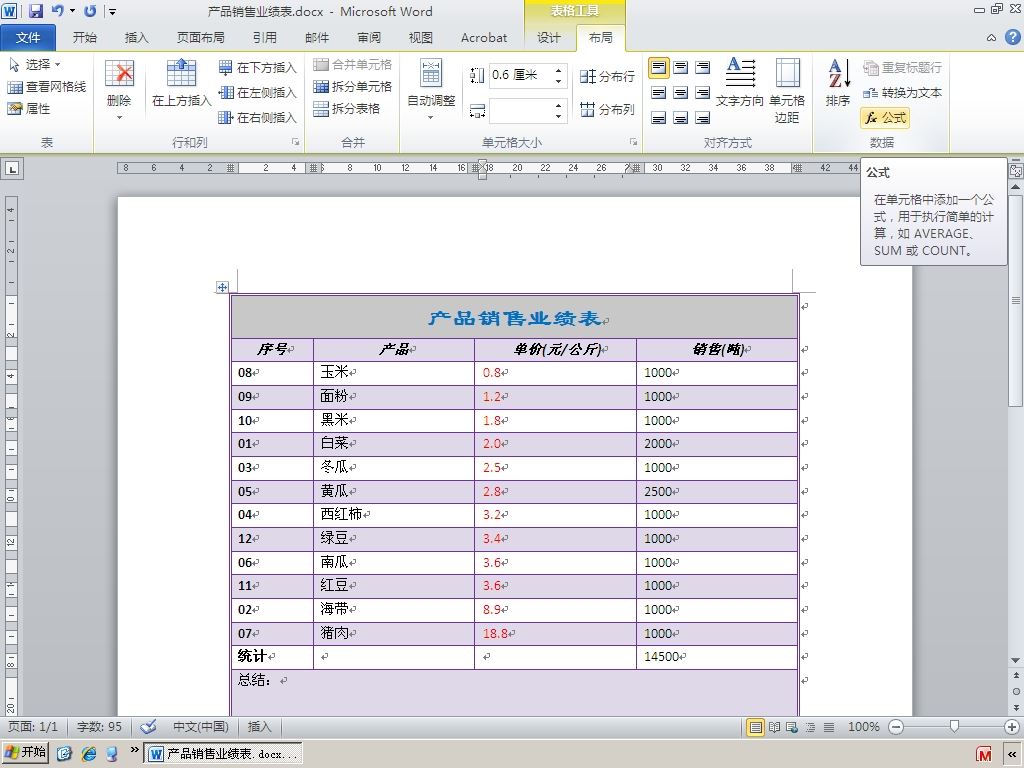Decrease column width with the down stepper
This screenshot has width=1024, height=768.
(558, 116)
